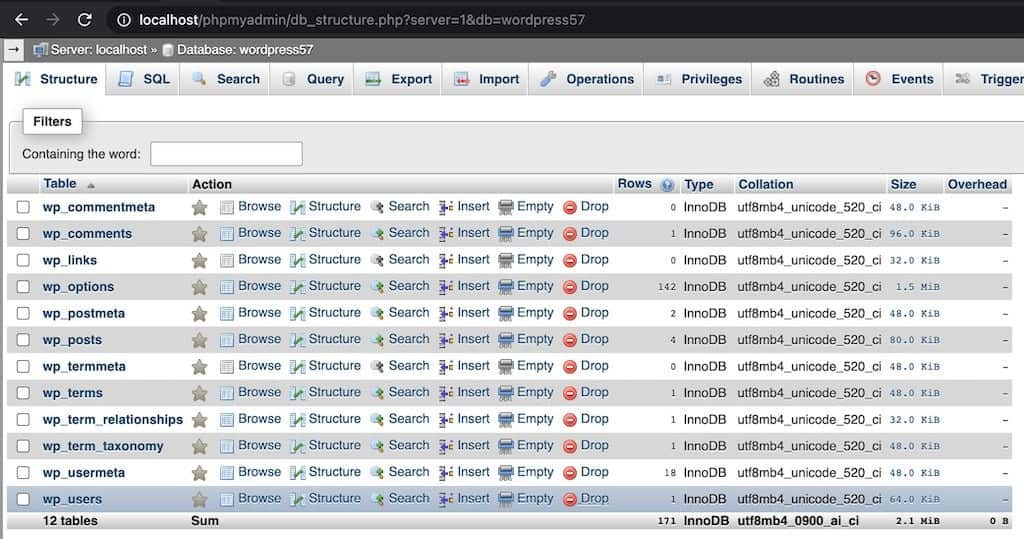Favorite the wp_term_relationships table star

pyautogui.click(x=199, y=420)
